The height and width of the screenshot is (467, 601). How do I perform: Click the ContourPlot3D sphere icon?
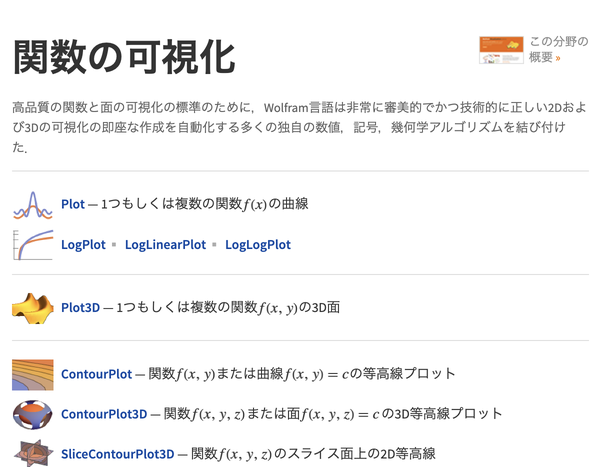pos(32,413)
